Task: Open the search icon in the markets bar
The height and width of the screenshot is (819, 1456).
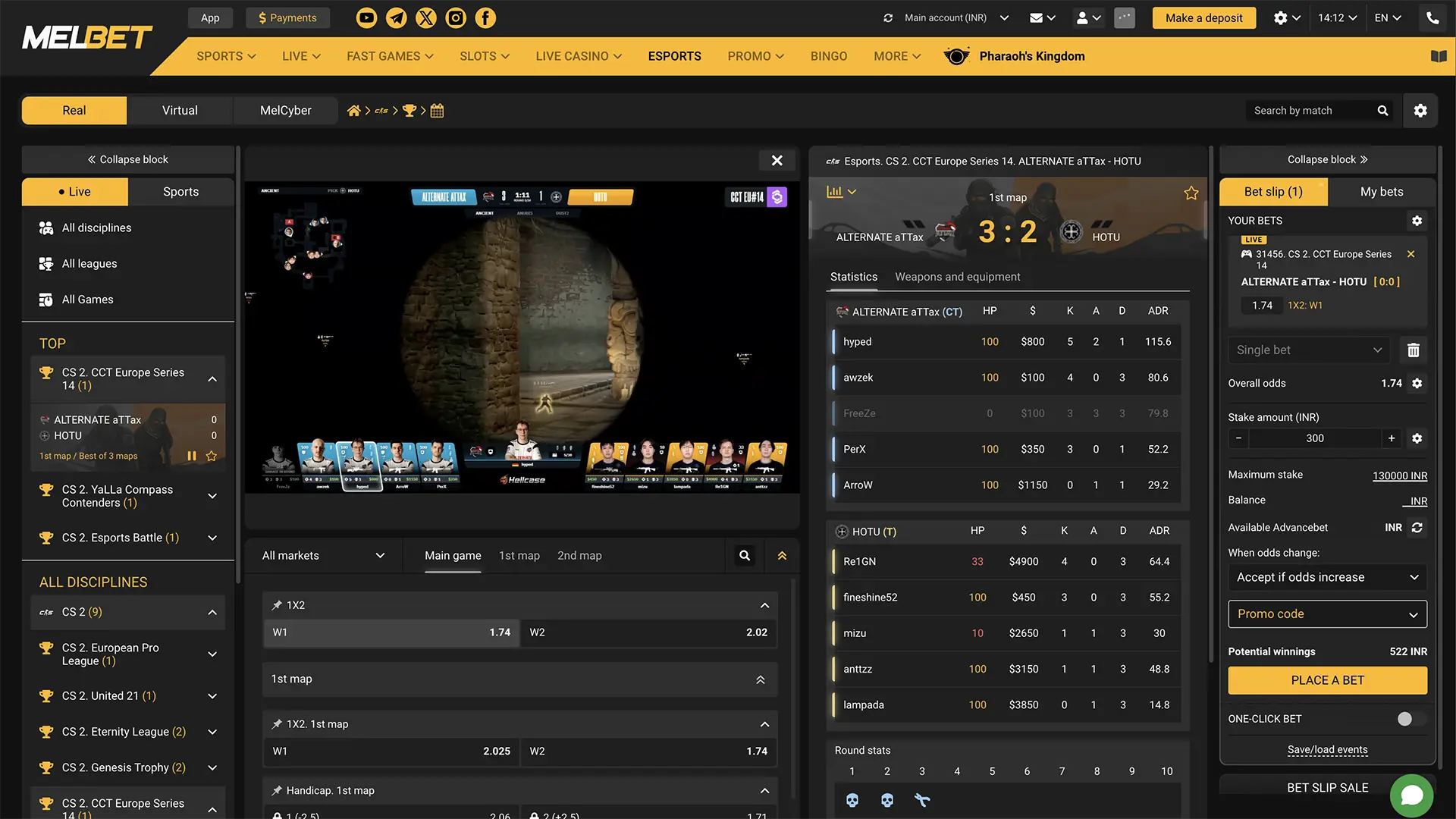Action: tap(743, 555)
